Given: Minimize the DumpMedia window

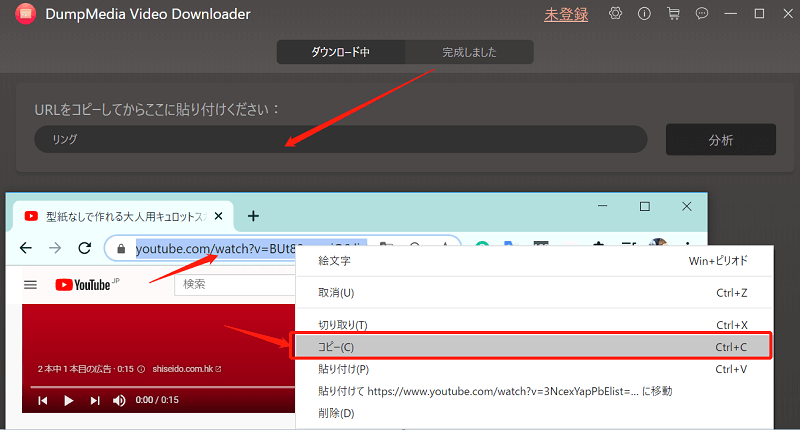Looking at the screenshot, I should (731, 14).
